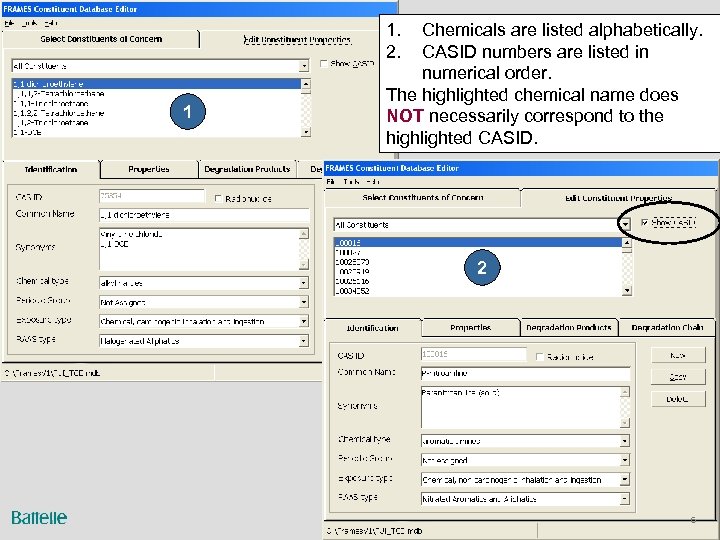
Task: Open Tools menu in the front window
Action: coord(351,182)
